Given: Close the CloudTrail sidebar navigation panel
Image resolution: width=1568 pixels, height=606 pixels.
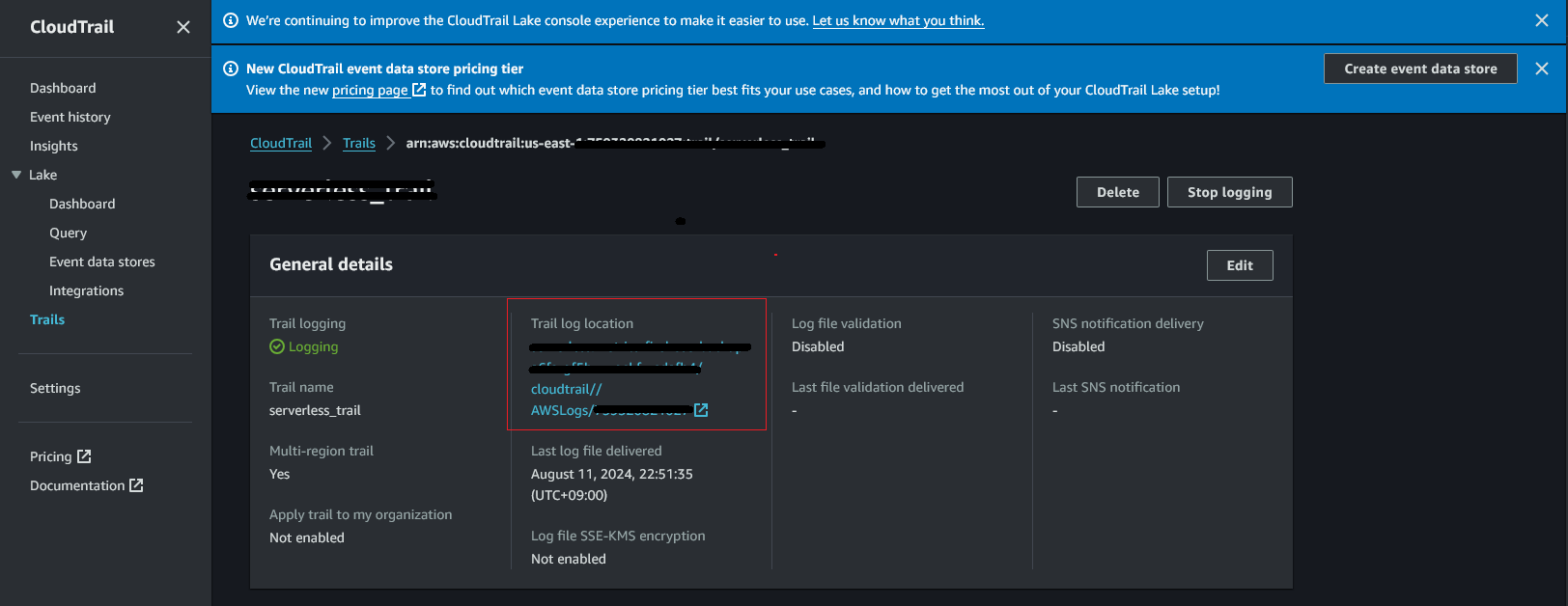Looking at the screenshot, I should point(183,27).
